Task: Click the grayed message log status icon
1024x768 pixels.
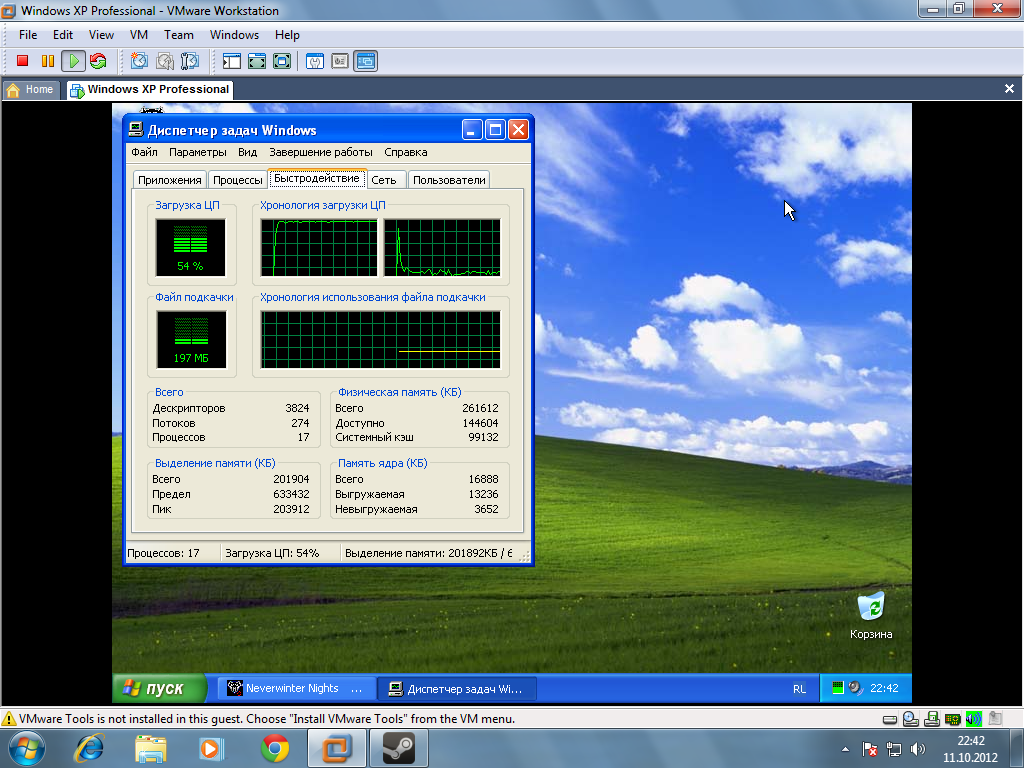Action: click(x=995, y=719)
